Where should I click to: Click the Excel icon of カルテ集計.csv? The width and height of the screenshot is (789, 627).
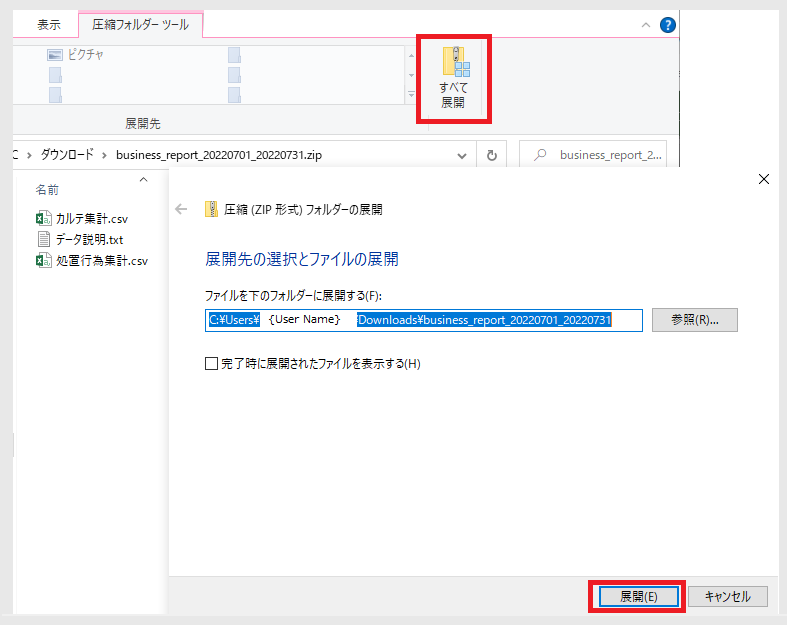[43, 218]
